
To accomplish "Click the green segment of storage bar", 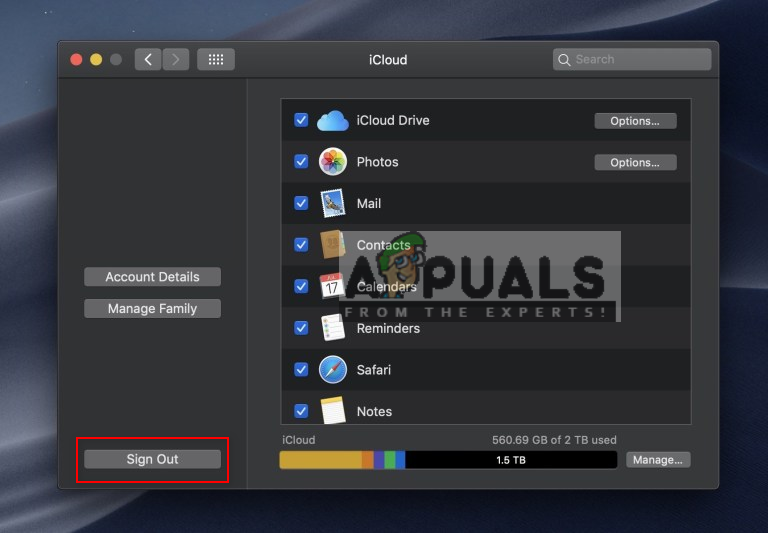I will pos(390,460).
